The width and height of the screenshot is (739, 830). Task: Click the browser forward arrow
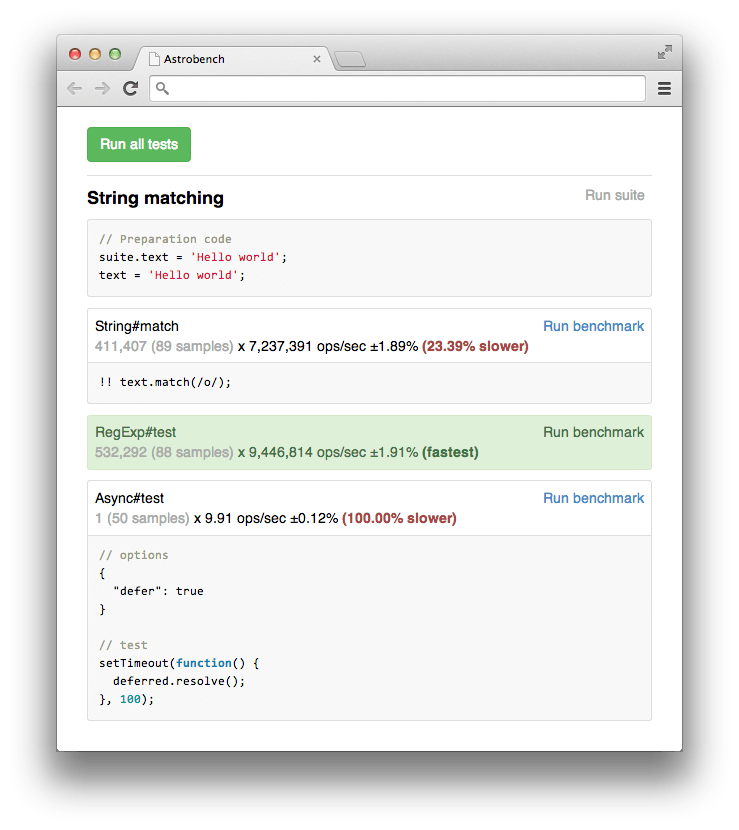coord(102,89)
